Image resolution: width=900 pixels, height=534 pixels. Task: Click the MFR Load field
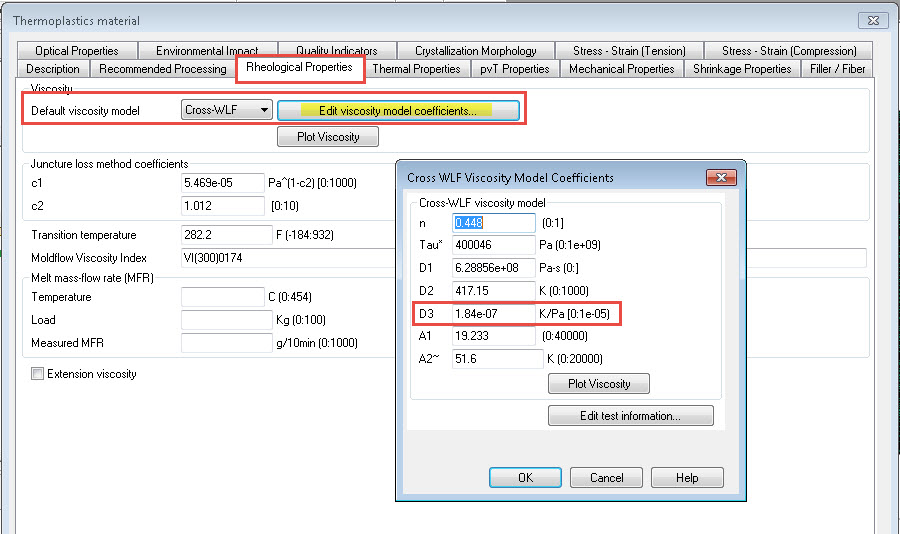pos(227,320)
